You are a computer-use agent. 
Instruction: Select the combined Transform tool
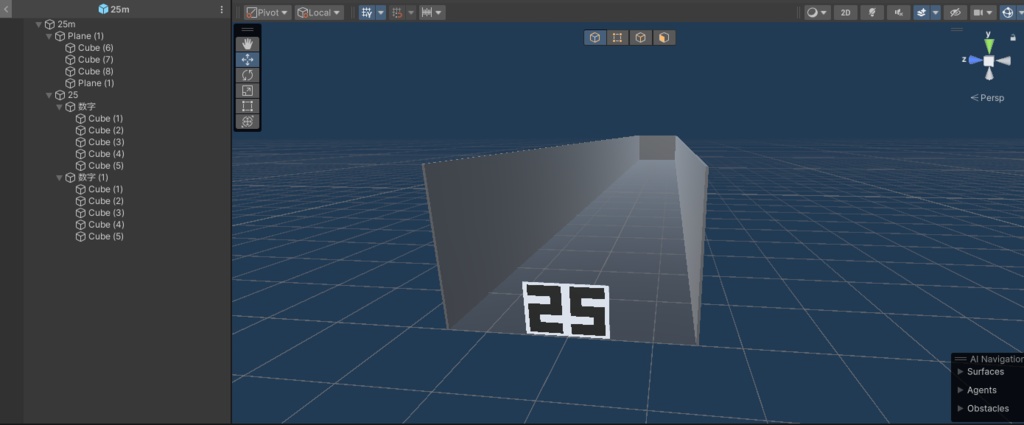pos(248,121)
